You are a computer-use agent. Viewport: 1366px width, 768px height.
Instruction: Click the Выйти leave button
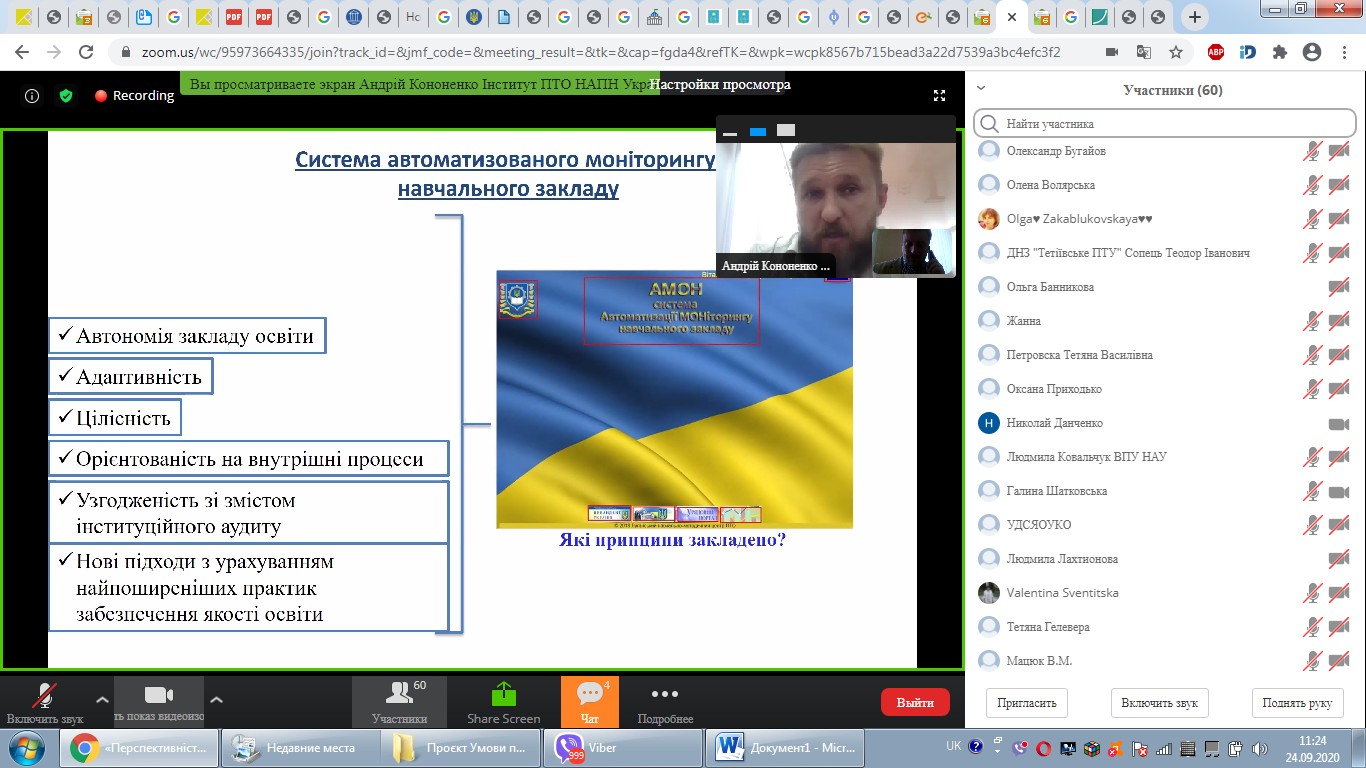click(x=914, y=702)
